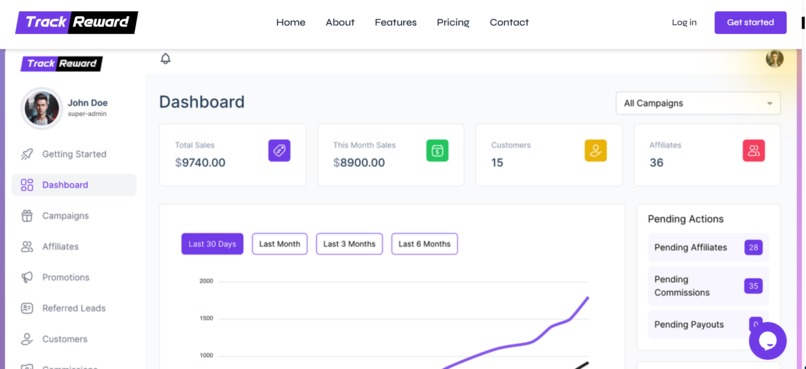806x369 pixels.
Task: Click the Dashboard grid icon in sidebar
Action: pos(27,185)
